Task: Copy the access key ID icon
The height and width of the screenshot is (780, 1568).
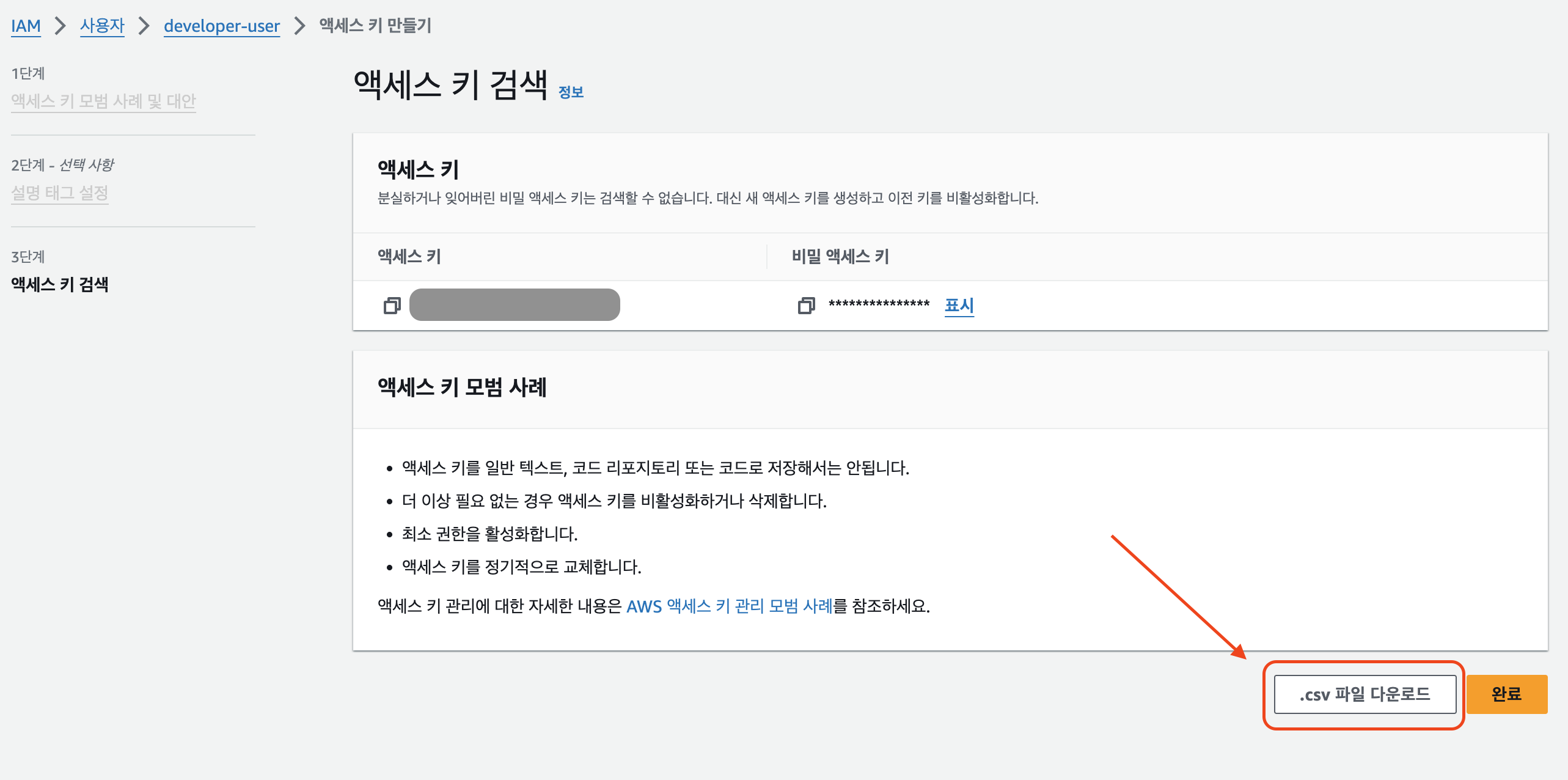Action: pos(392,305)
